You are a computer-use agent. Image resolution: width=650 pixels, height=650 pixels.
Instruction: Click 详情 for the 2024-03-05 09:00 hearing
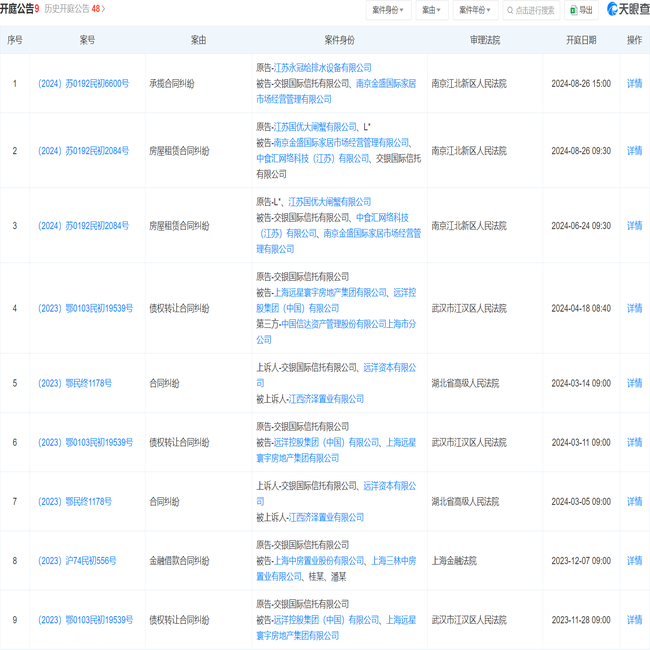click(634, 502)
